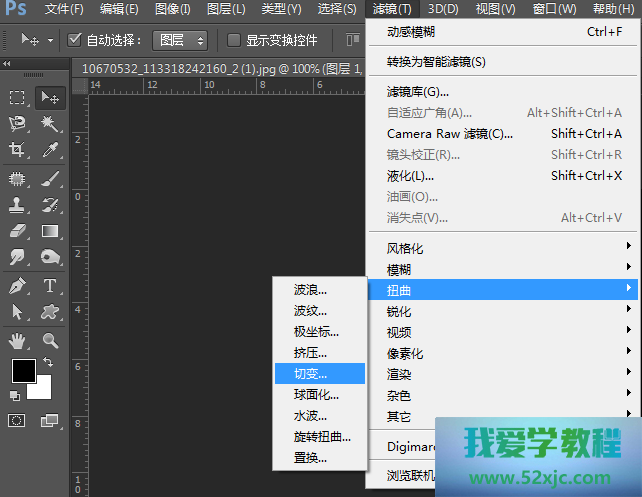Choose the Zoom tool
Image resolution: width=642 pixels, height=497 pixels.
pyautogui.click(x=50, y=340)
